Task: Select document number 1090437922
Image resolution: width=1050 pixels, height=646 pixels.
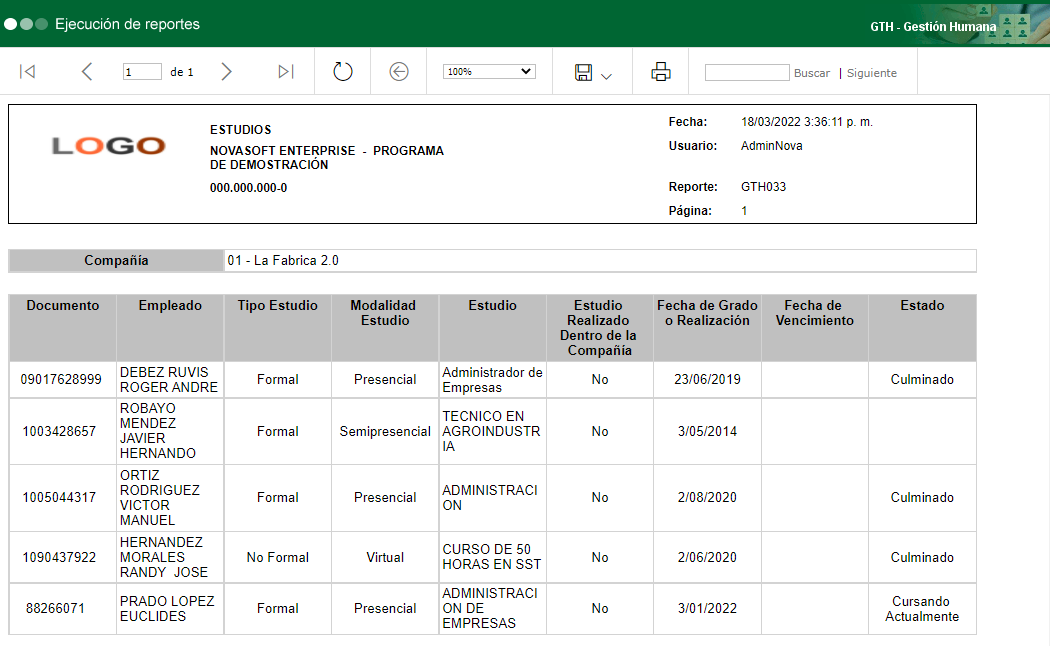Action: (60, 558)
